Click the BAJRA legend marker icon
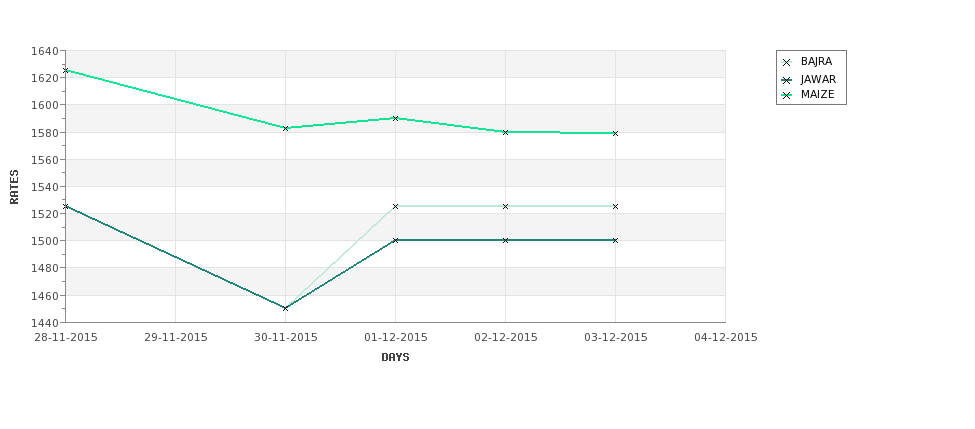 pyautogui.click(x=786, y=62)
